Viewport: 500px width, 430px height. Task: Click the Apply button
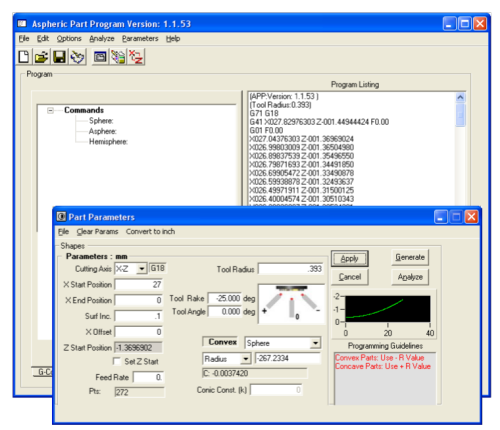(x=349, y=259)
